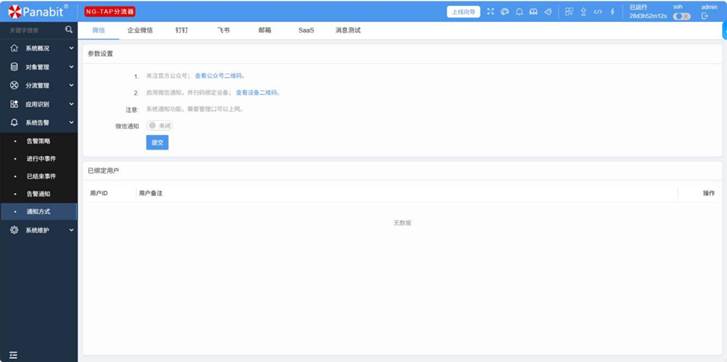Viewport: 727px width, 362px height.
Task: Open the 邮箱 tab
Action: pos(265,30)
